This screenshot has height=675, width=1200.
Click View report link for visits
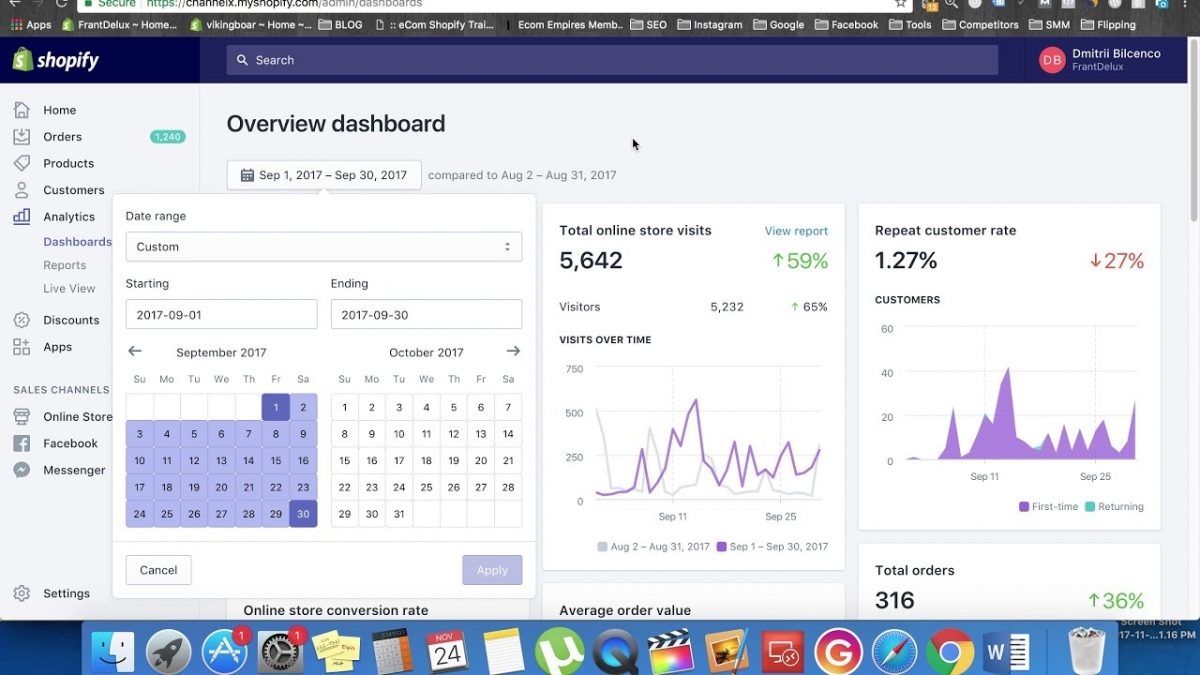click(796, 231)
